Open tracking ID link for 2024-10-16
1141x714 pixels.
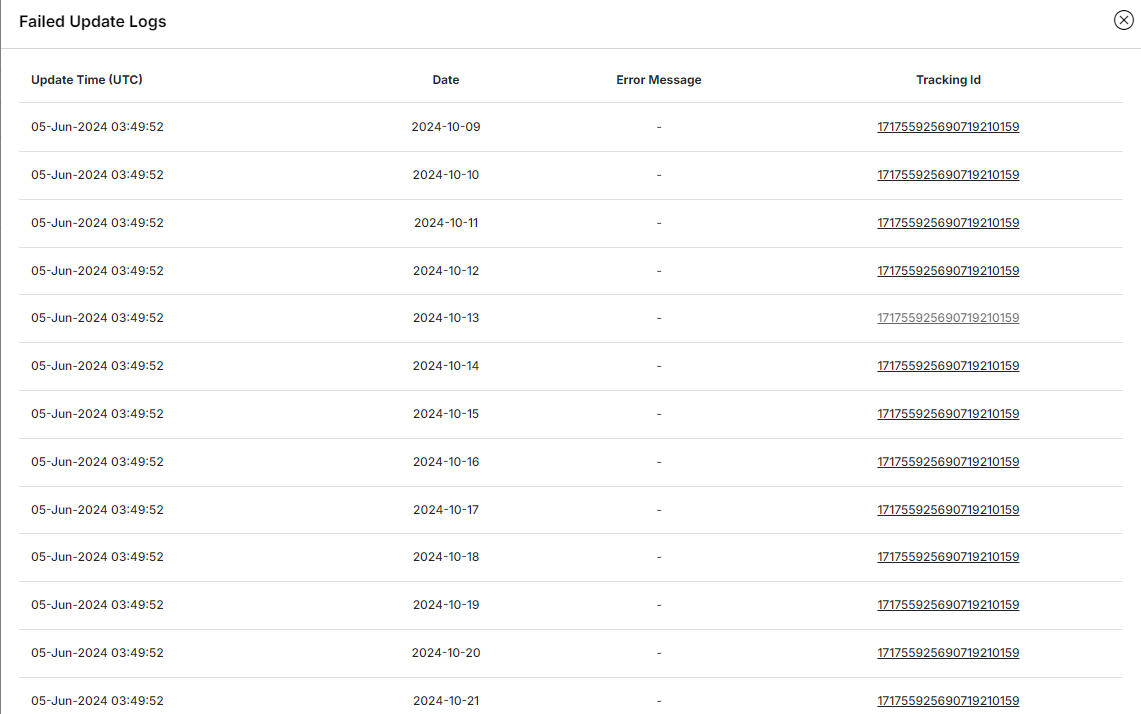click(948, 462)
